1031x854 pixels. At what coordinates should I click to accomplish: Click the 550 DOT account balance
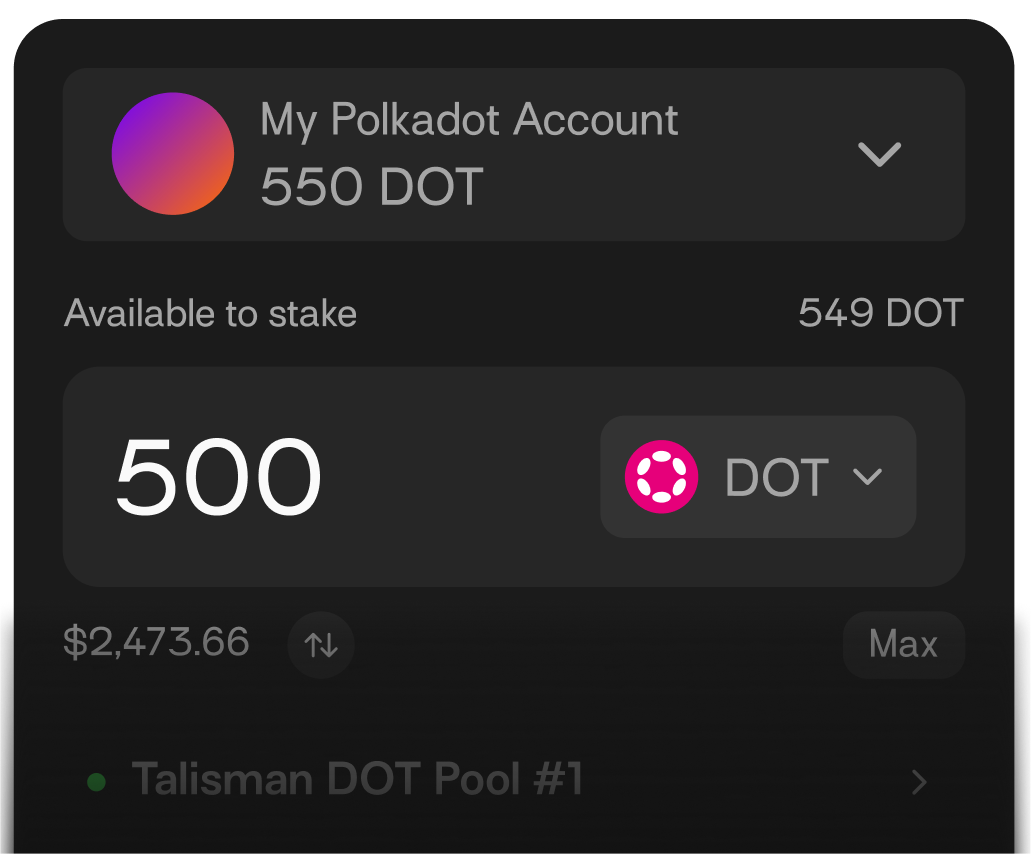pos(372,187)
